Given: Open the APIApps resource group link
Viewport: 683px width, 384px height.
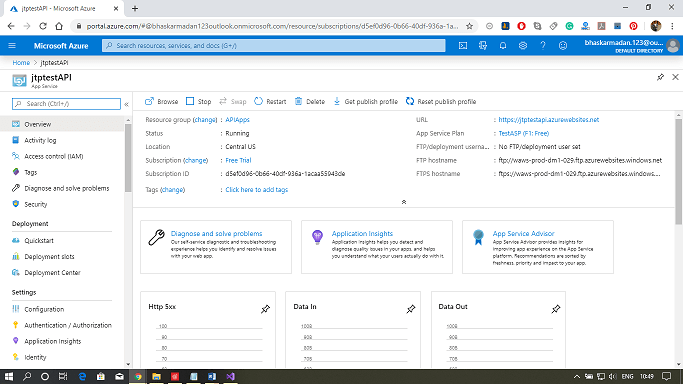Looking at the screenshot, I should tap(237, 120).
